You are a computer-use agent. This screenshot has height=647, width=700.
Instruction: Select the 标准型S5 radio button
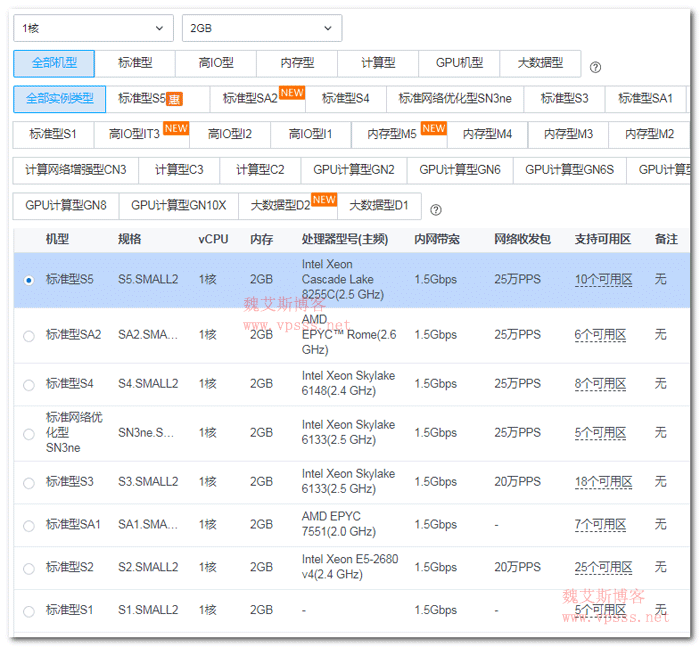tap(29, 280)
